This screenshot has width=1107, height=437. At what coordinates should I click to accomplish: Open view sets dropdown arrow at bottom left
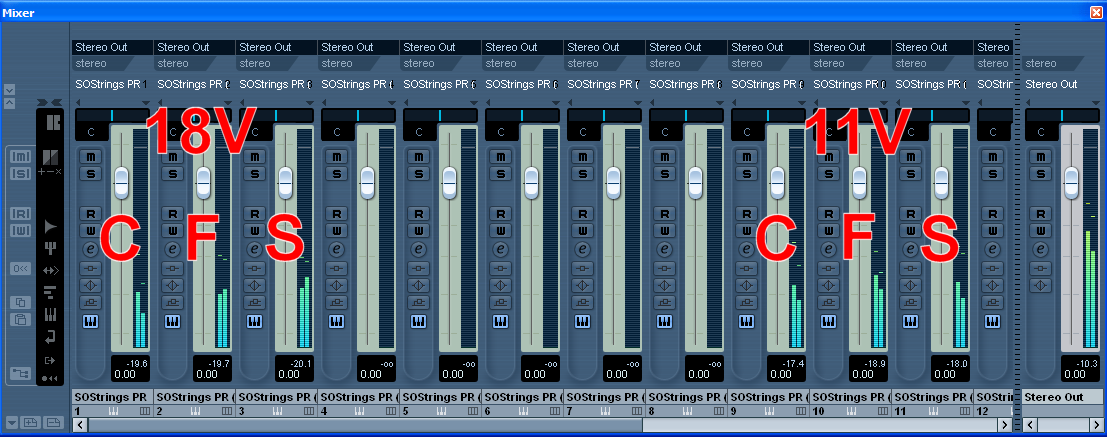pyautogui.click(x=11, y=423)
